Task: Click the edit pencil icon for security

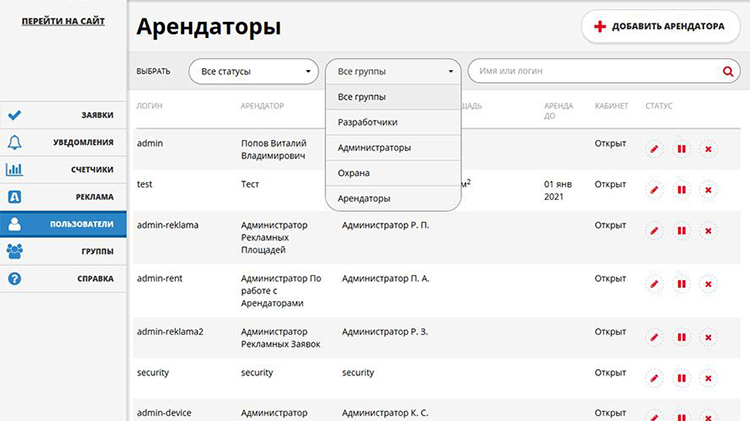Action: coord(655,379)
